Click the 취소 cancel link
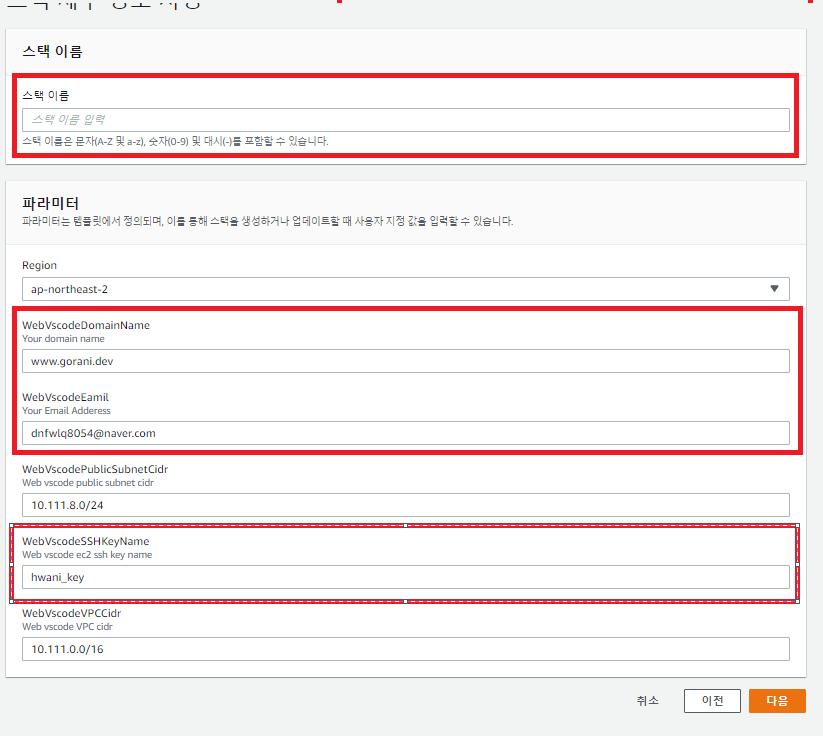The width and height of the screenshot is (823, 736). [647, 701]
